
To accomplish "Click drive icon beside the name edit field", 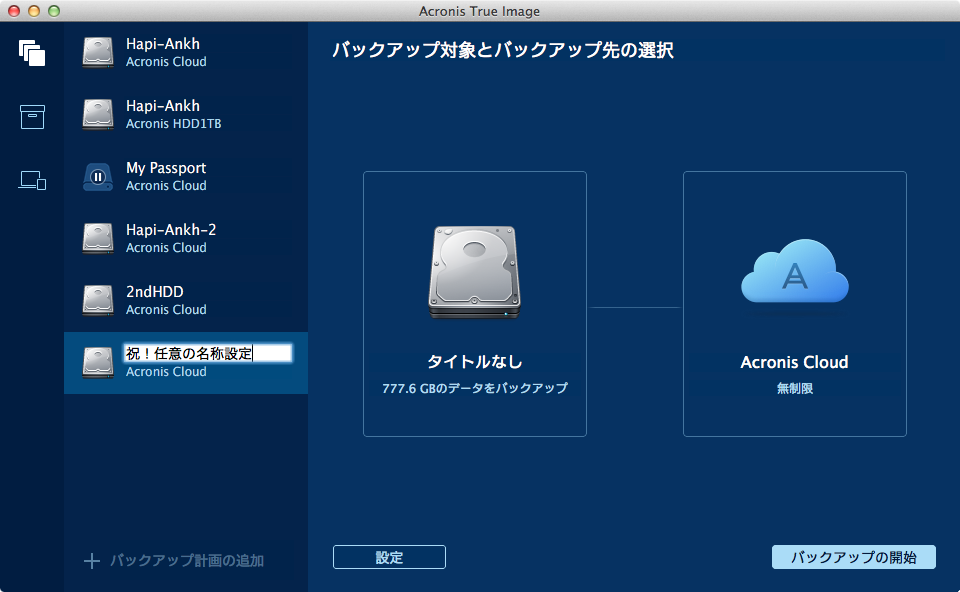I will click(x=98, y=362).
